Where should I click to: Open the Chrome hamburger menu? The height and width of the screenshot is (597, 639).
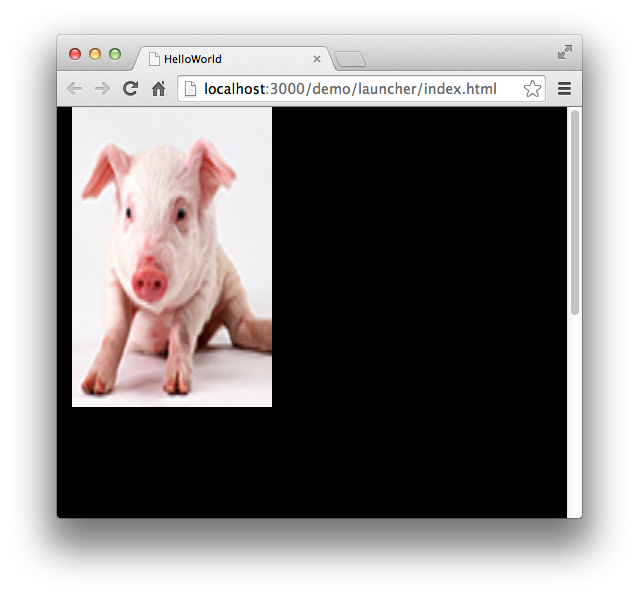point(564,89)
